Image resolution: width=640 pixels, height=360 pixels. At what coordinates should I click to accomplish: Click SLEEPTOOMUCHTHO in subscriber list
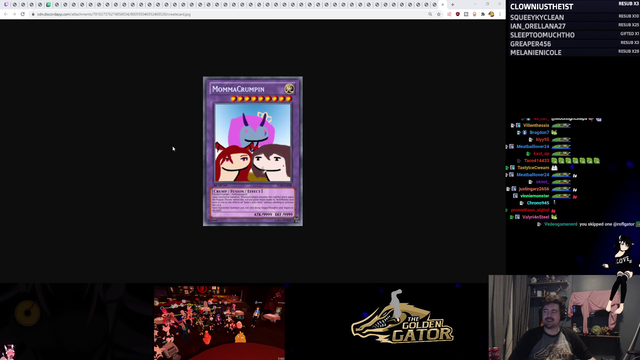pyautogui.click(x=542, y=35)
